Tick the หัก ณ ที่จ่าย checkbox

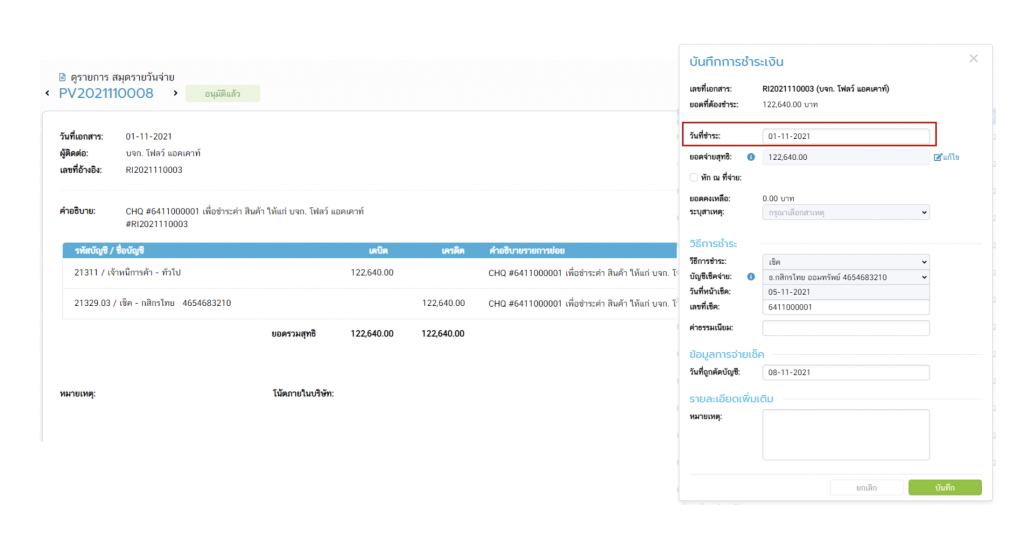click(x=694, y=177)
